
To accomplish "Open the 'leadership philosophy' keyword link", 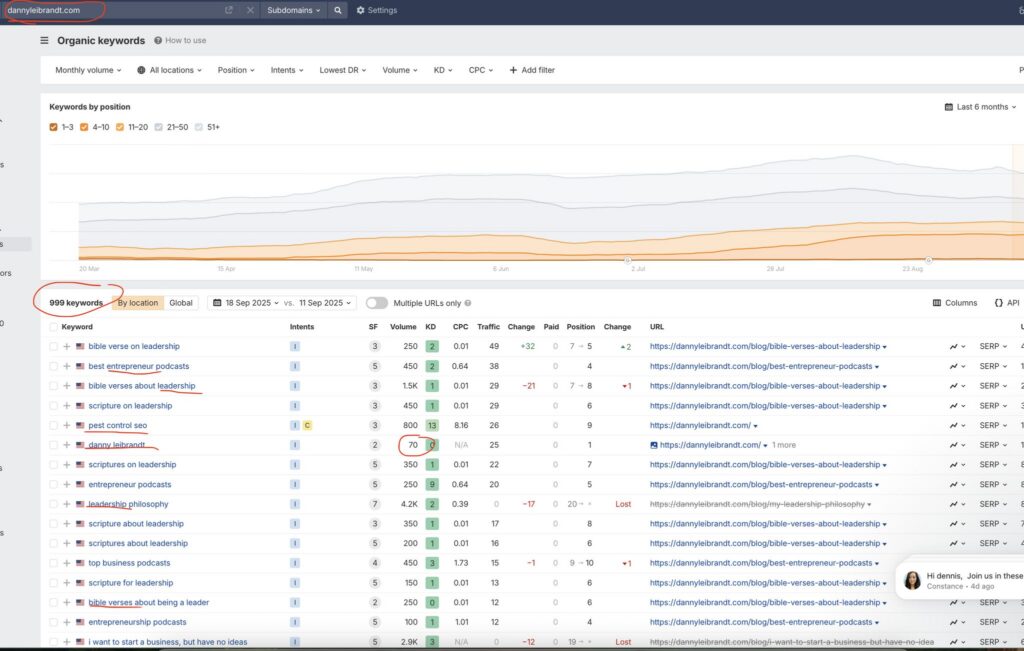I will [x=128, y=504].
